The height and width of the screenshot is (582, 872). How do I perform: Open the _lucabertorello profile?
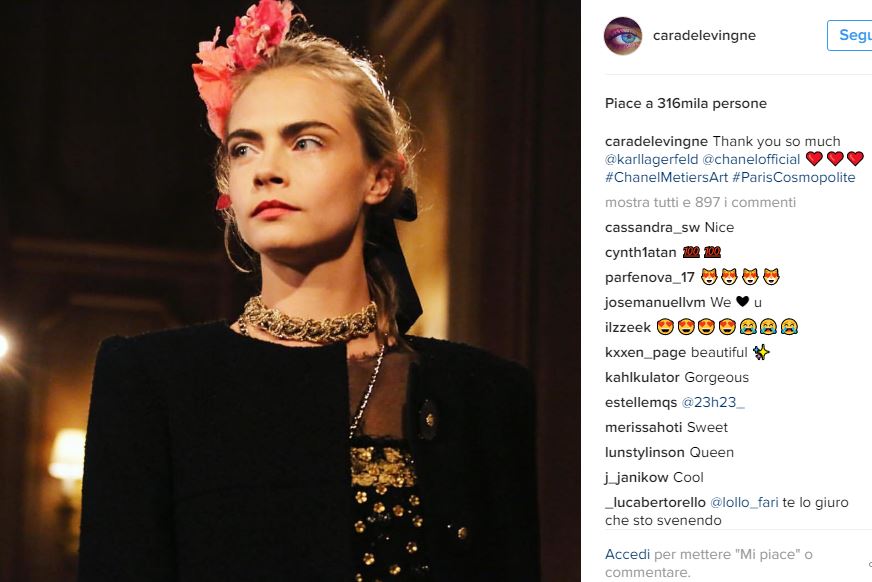[x=655, y=503]
